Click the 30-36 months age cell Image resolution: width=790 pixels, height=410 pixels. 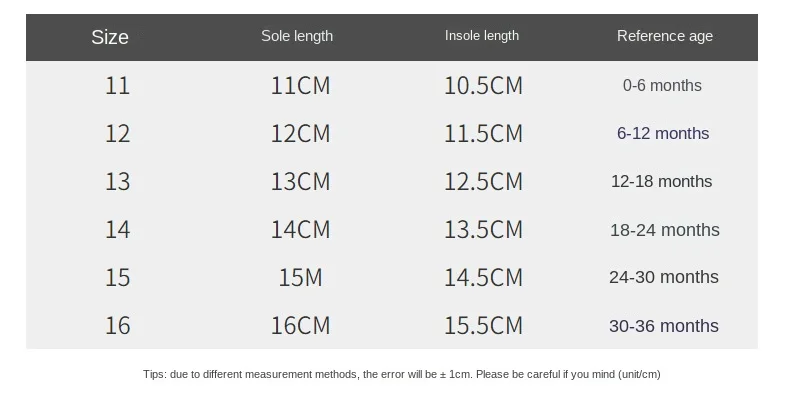point(664,326)
